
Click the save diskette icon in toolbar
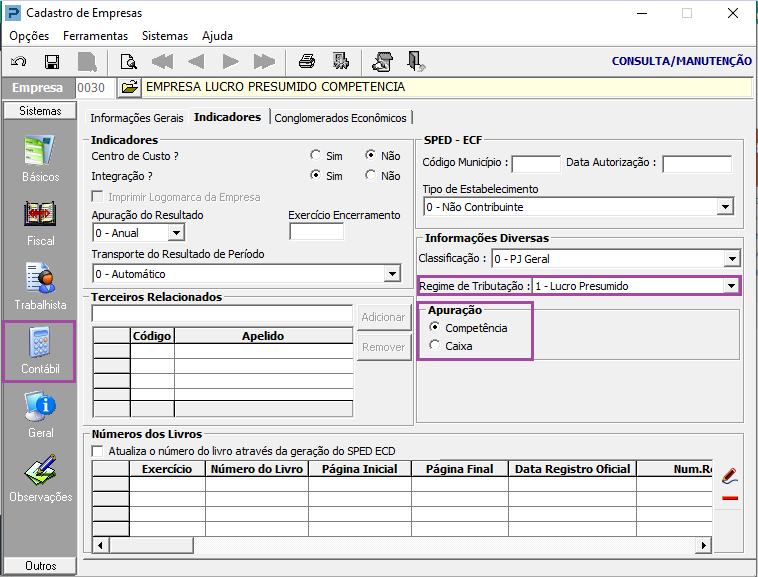(52, 61)
